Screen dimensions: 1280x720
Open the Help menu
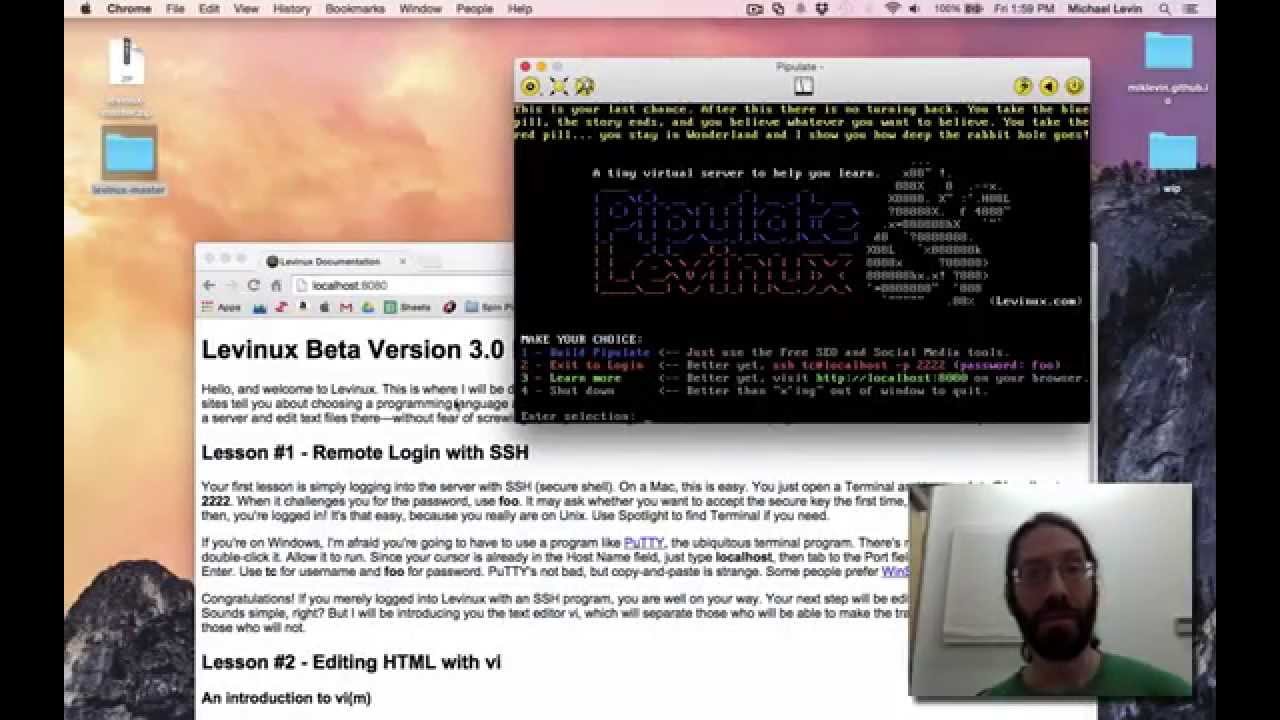(x=520, y=8)
